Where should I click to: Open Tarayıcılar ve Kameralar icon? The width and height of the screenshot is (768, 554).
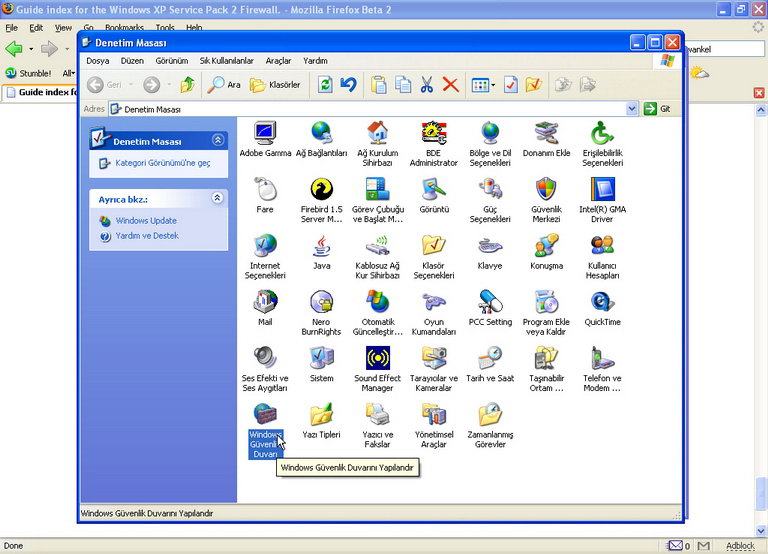pyautogui.click(x=434, y=359)
